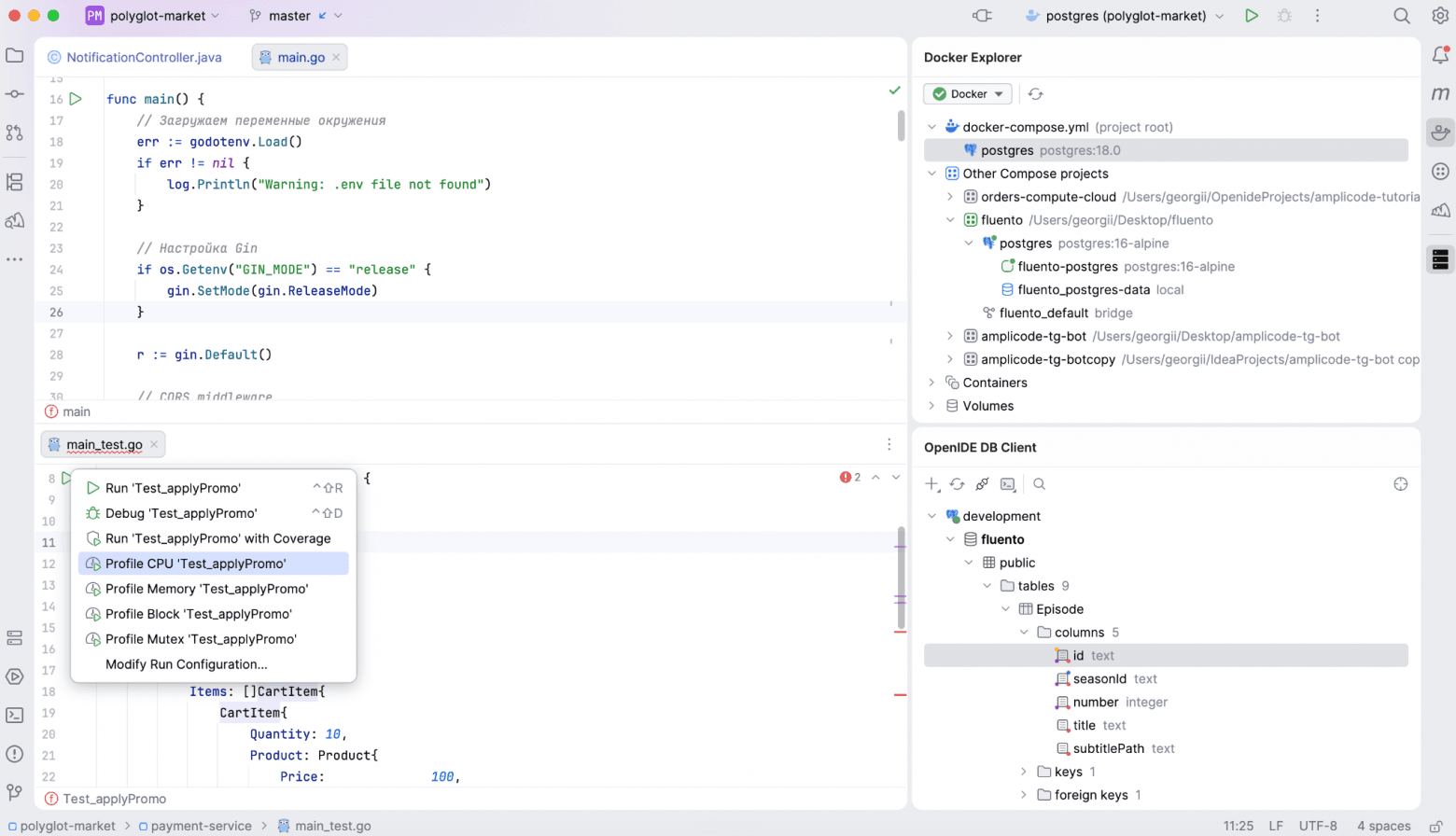Screen dimensions: 1456x836
Task: Expand the Volumes node
Action: point(931,406)
